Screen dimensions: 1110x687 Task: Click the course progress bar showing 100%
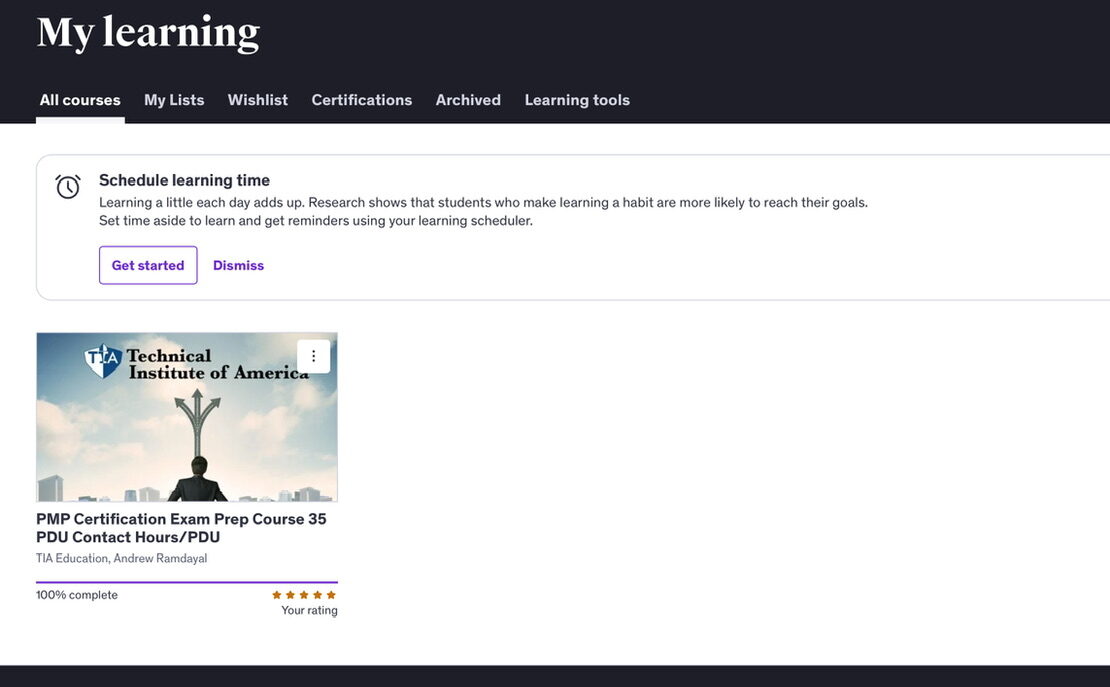187,582
